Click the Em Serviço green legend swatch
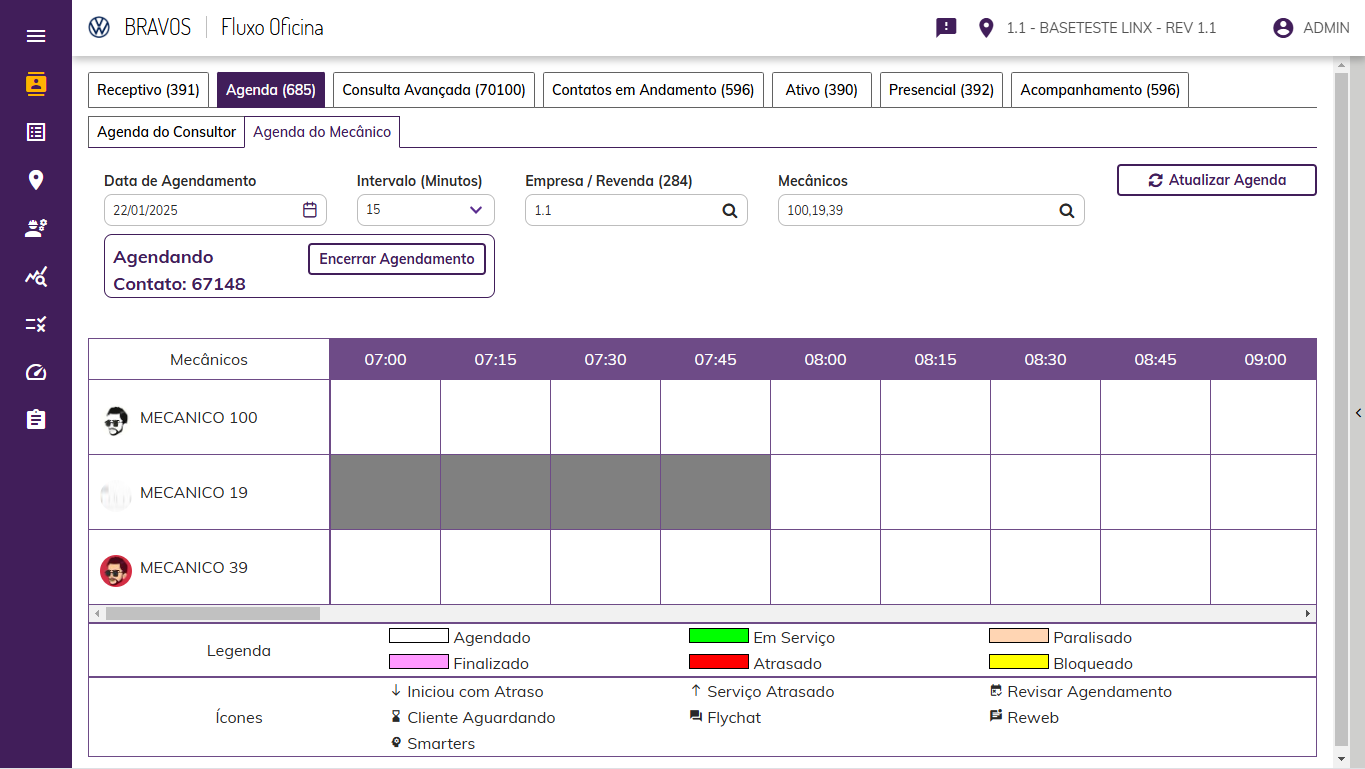The width and height of the screenshot is (1365, 769). point(719,636)
